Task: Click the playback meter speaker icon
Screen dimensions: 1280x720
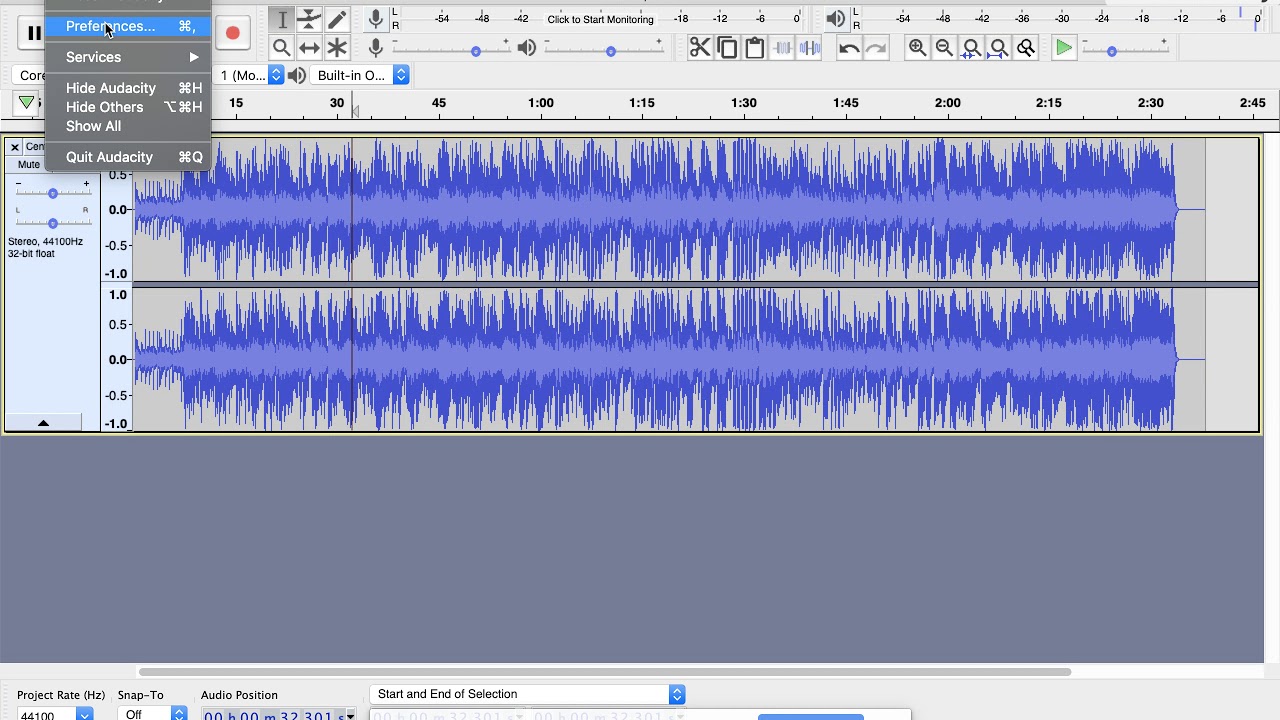Action: coord(836,18)
